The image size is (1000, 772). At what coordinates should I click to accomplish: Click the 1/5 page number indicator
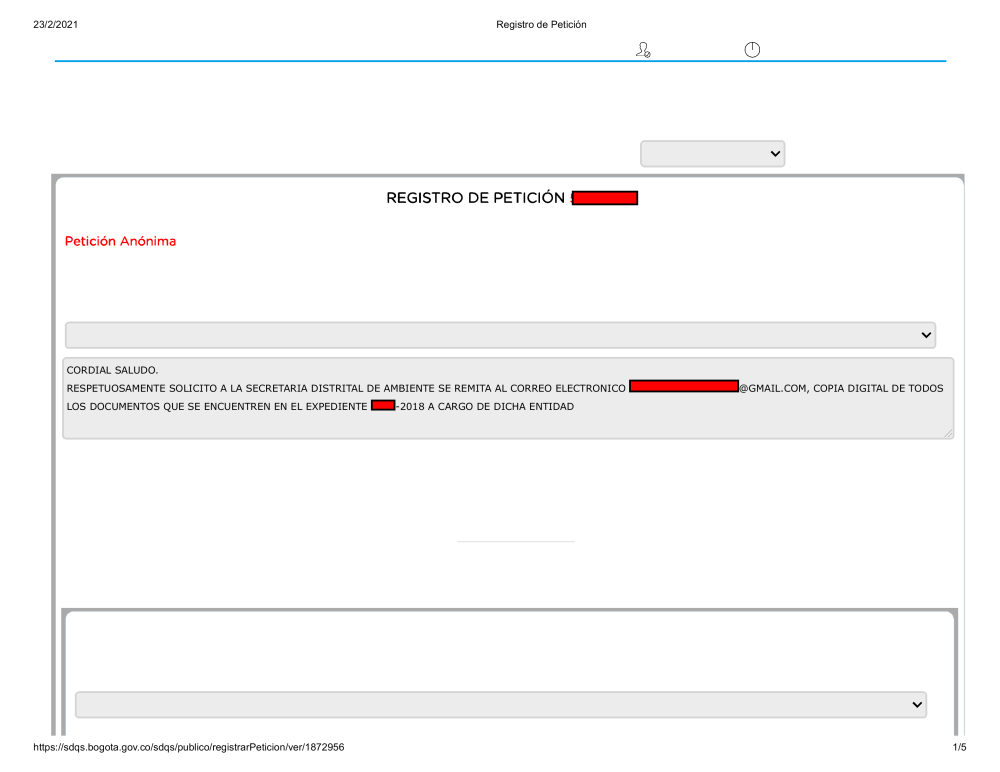(959, 747)
